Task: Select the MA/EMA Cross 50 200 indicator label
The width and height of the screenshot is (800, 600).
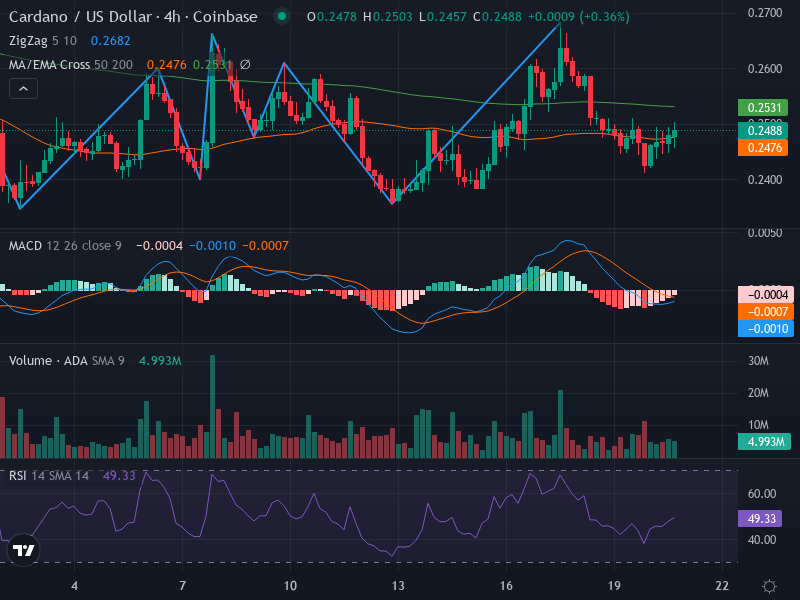Action: (x=70, y=65)
